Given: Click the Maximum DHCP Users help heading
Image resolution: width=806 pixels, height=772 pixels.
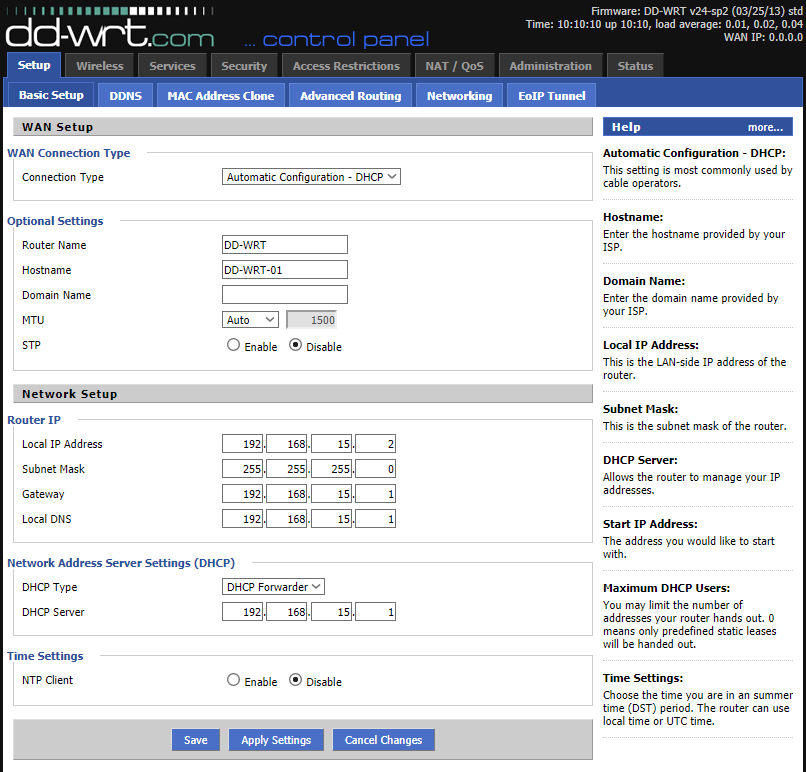Looking at the screenshot, I should pyautogui.click(x=666, y=588).
